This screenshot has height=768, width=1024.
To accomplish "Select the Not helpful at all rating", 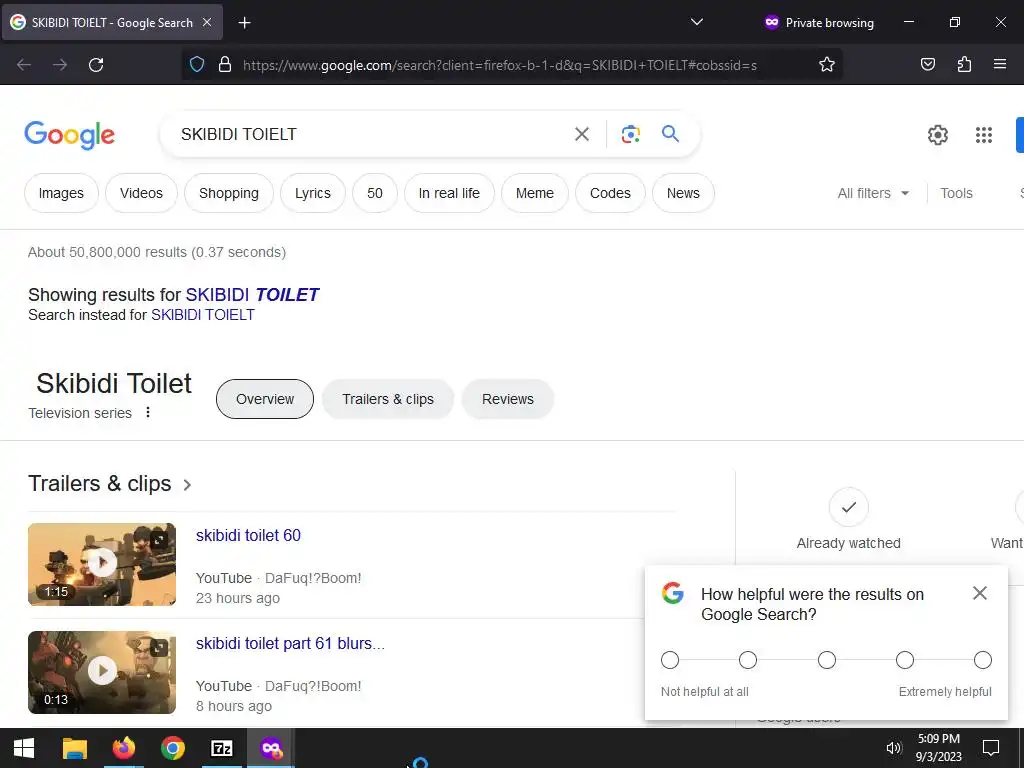I will click(669, 660).
